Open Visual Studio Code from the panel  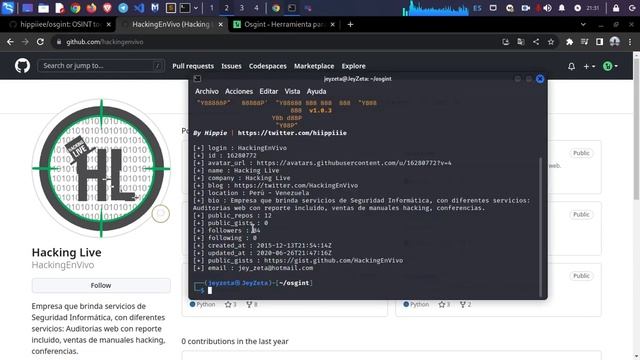point(139,8)
